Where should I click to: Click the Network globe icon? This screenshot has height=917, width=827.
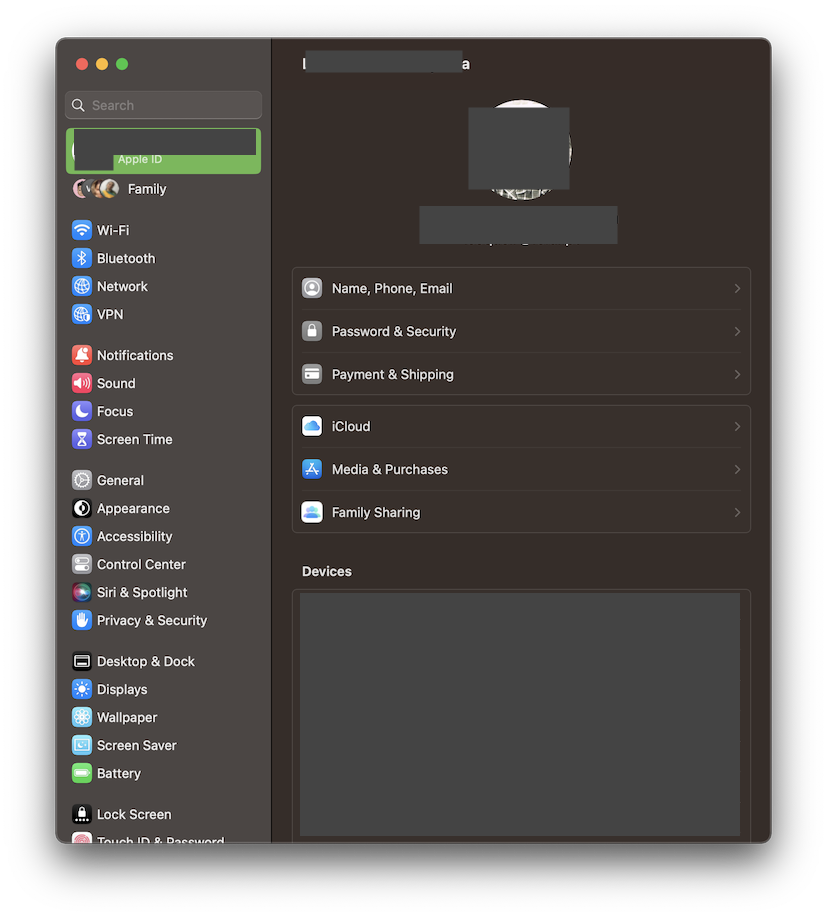pyautogui.click(x=82, y=286)
